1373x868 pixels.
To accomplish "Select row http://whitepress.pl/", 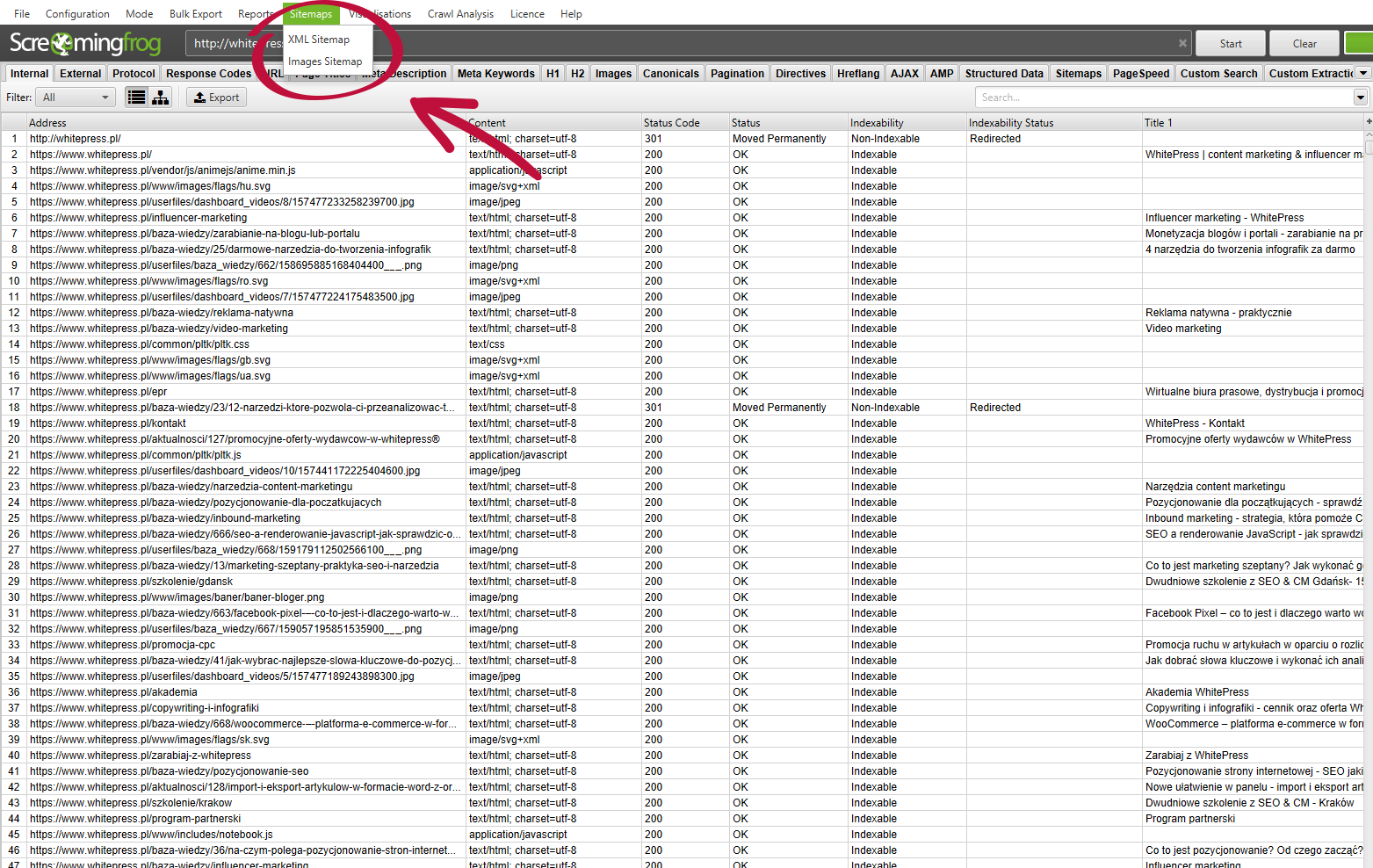I will click(76, 138).
